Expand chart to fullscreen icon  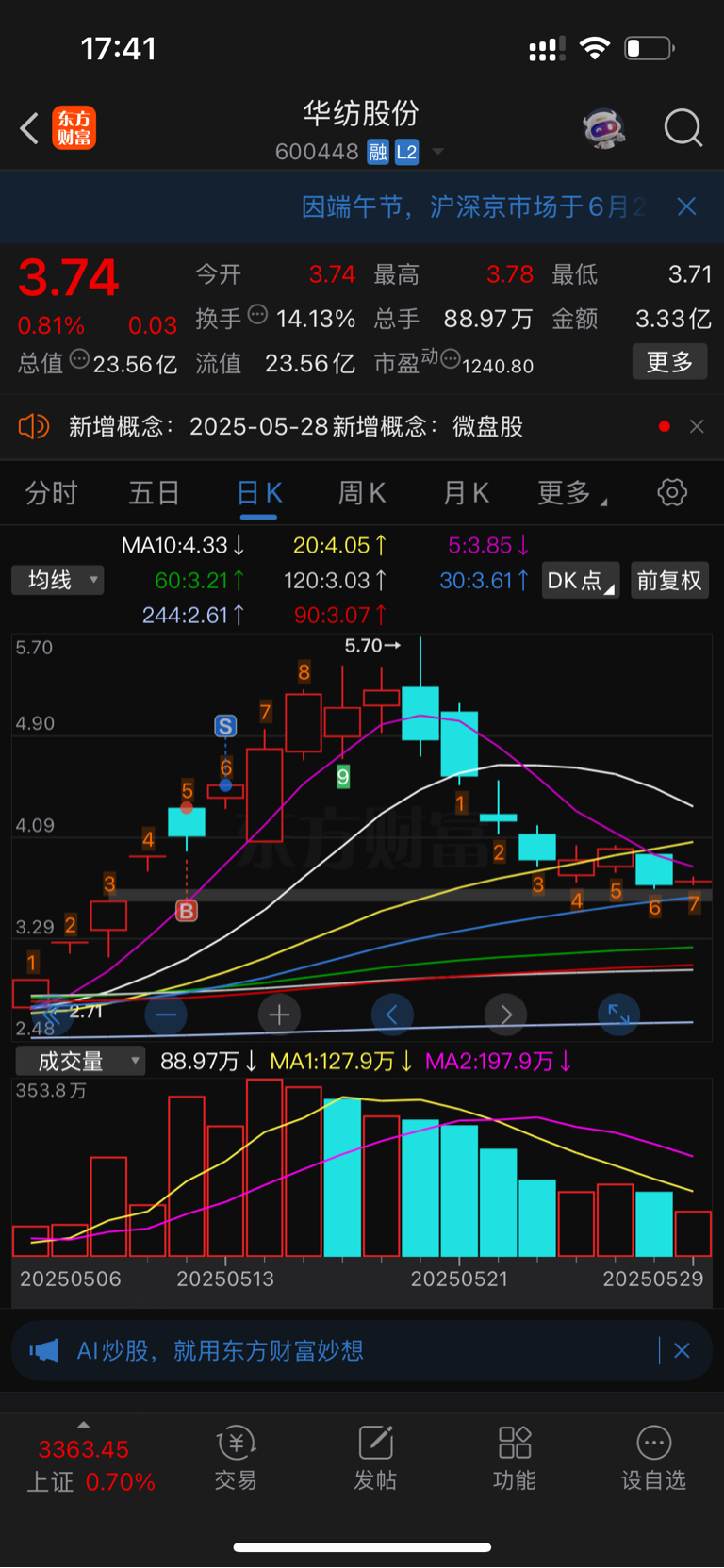click(x=618, y=1015)
